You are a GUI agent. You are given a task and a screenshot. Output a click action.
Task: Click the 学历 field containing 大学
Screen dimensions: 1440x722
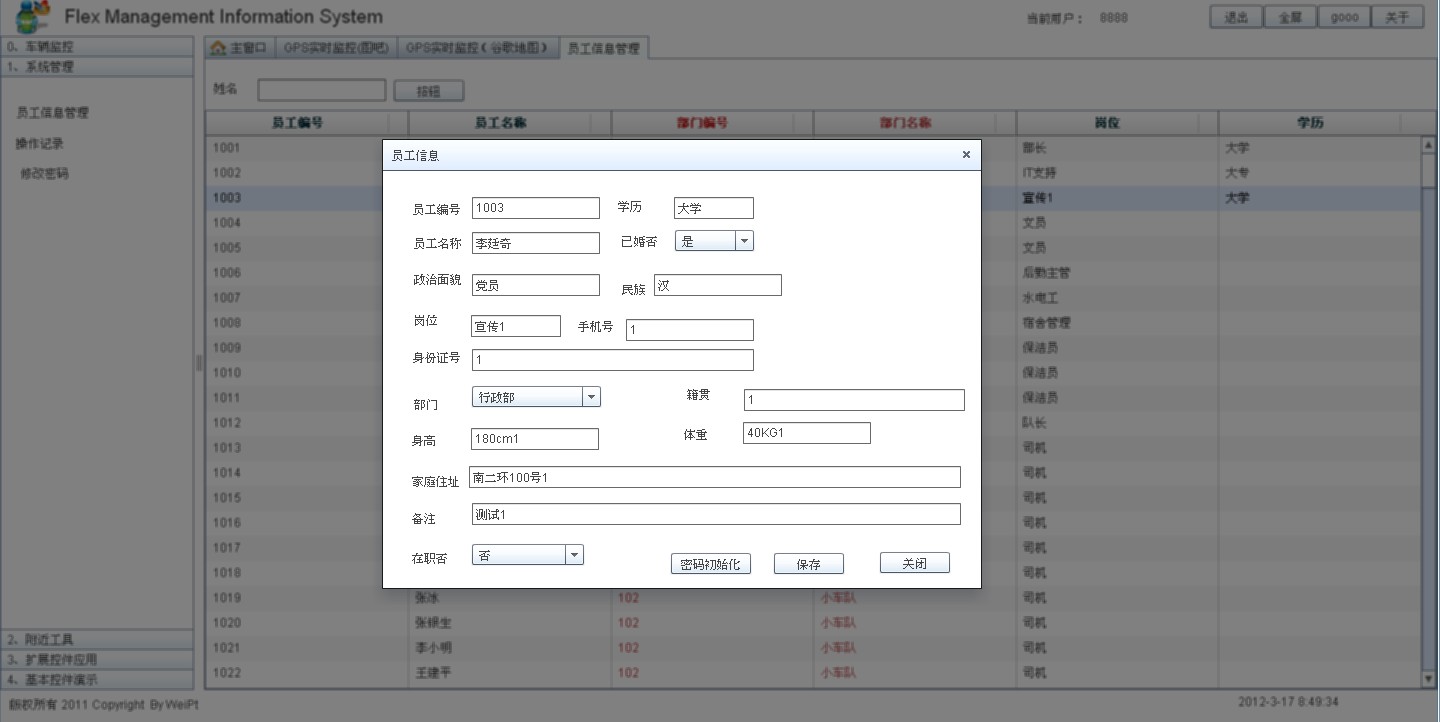[x=714, y=208]
